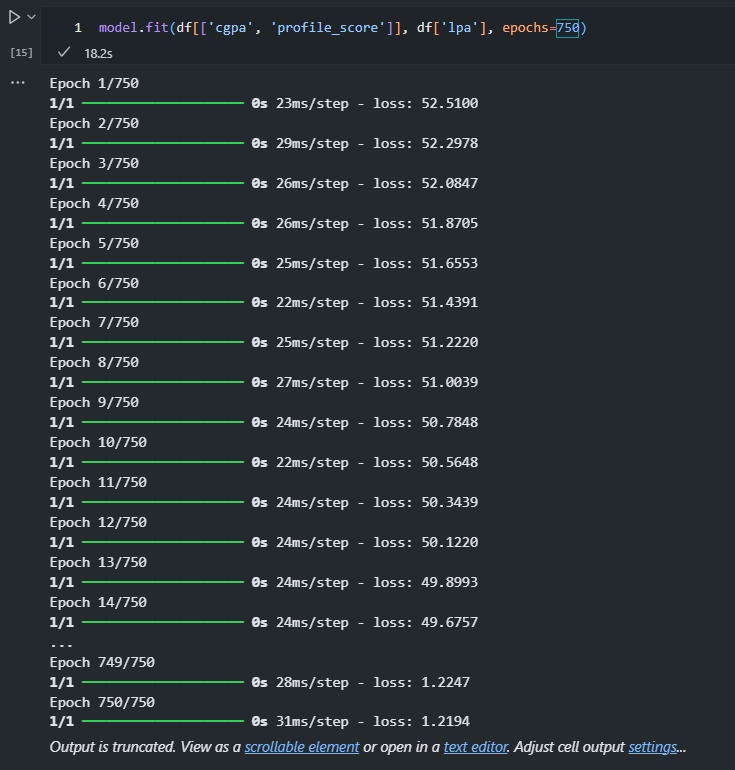Click 'Epoch 2/750' output line
Viewport: 735px width, 770px height.
click(94, 123)
